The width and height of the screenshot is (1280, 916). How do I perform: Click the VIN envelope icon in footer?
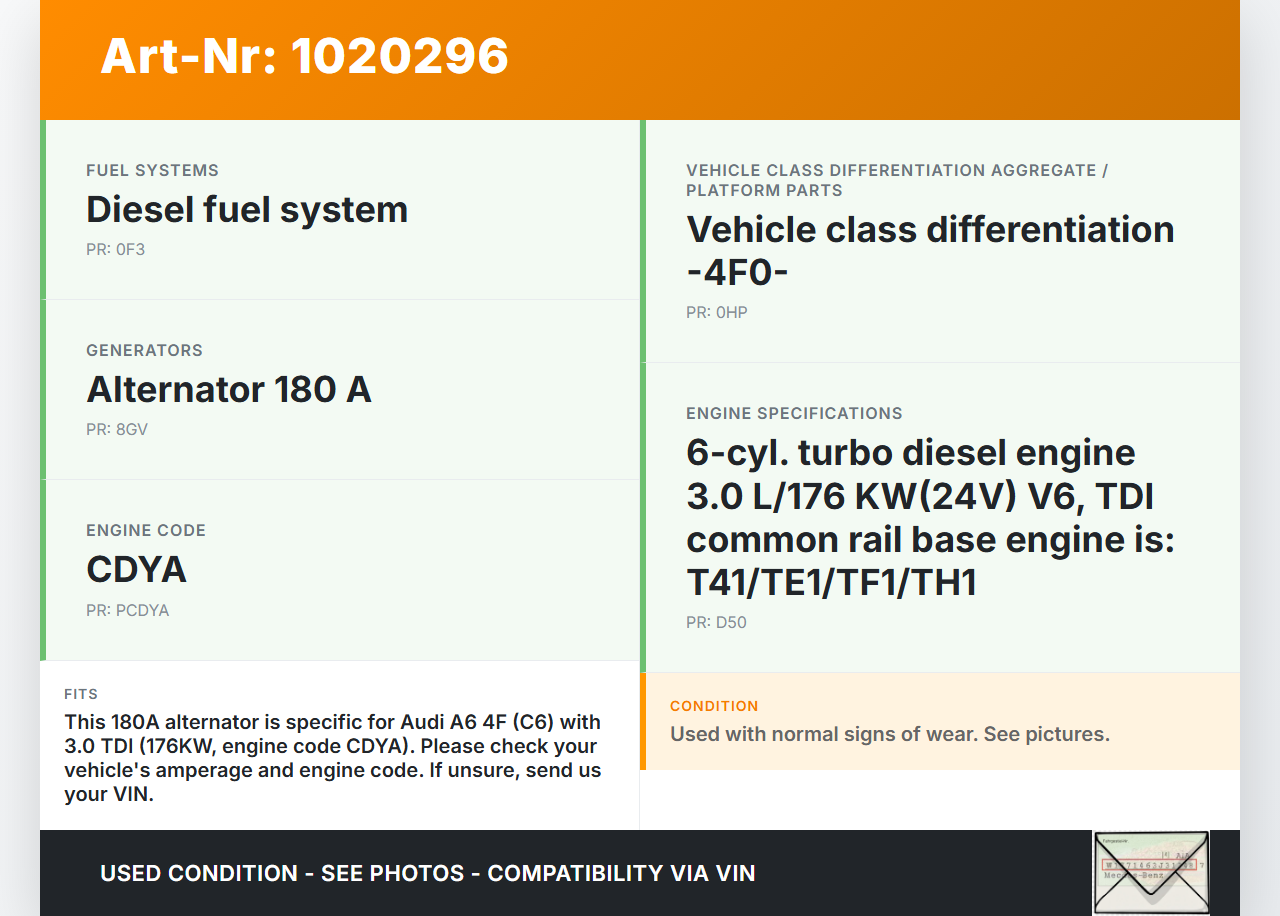tap(1150, 872)
